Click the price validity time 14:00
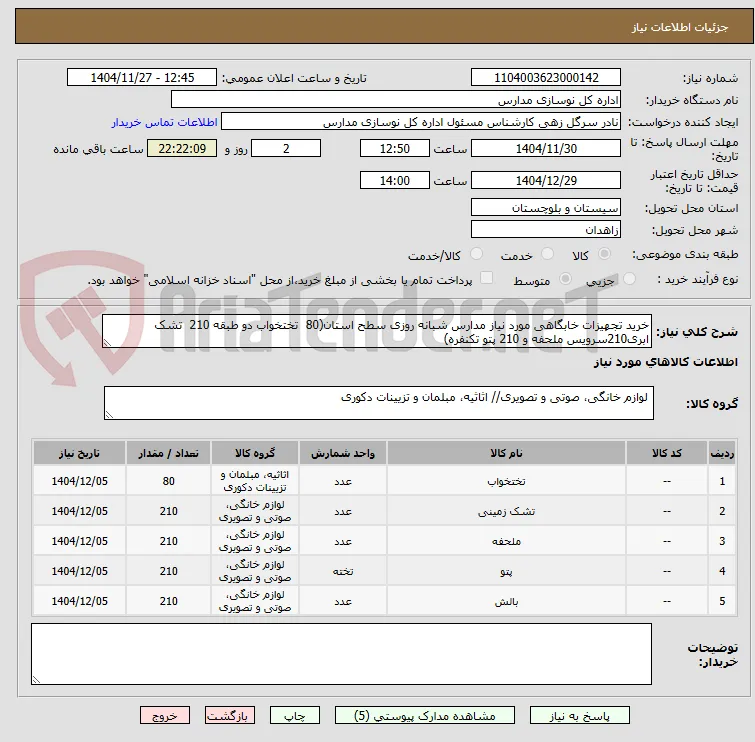755x742 pixels. pyautogui.click(x=395, y=181)
